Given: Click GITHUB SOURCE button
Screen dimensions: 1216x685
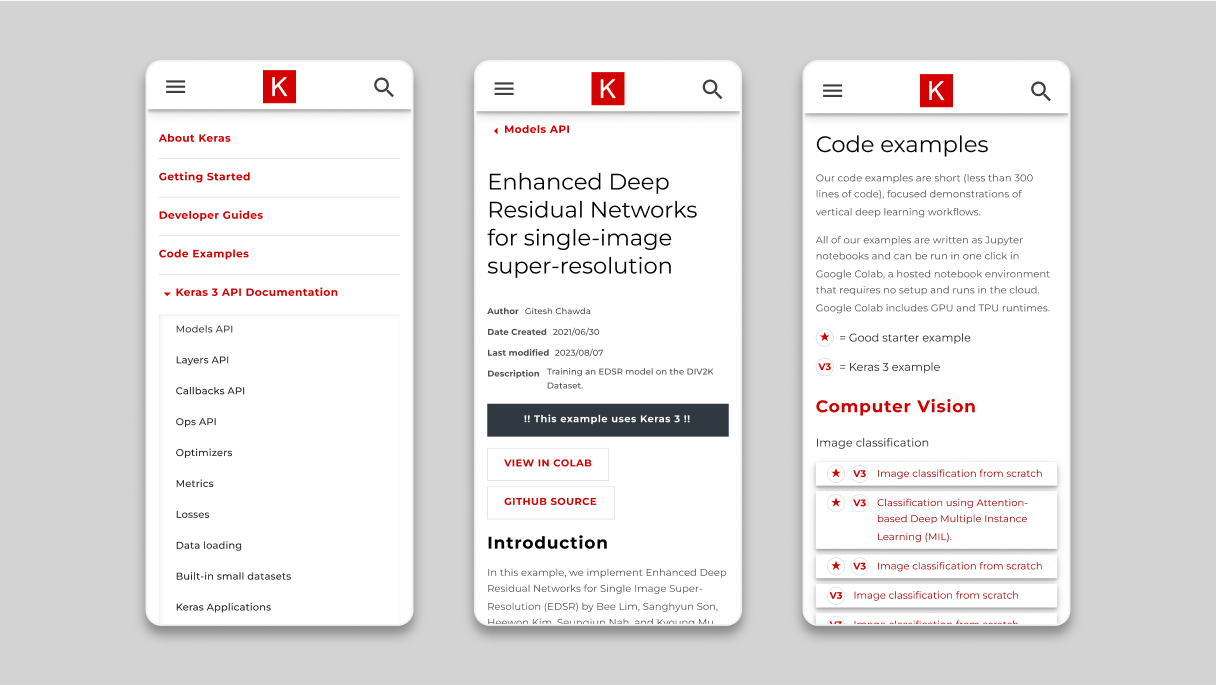Looking at the screenshot, I should click(551, 502).
